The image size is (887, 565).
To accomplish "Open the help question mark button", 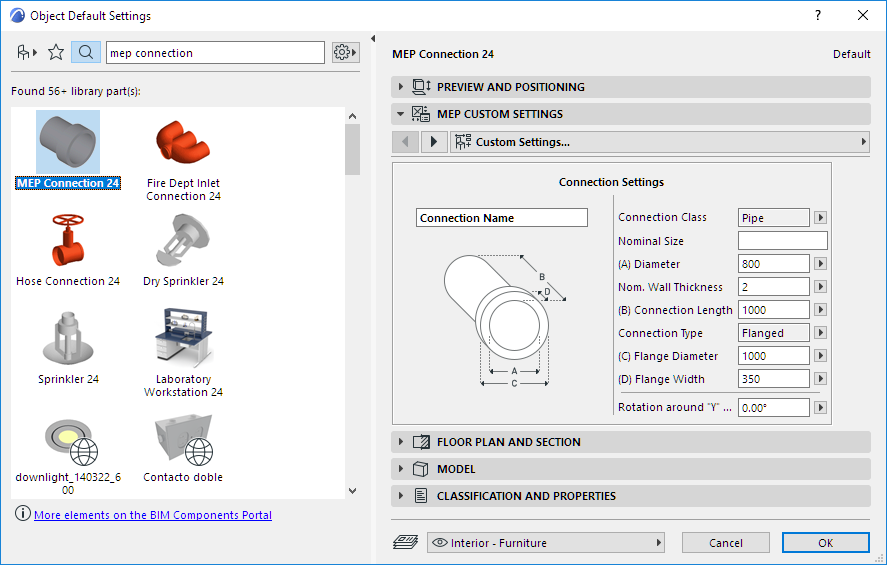I will [x=818, y=15].
